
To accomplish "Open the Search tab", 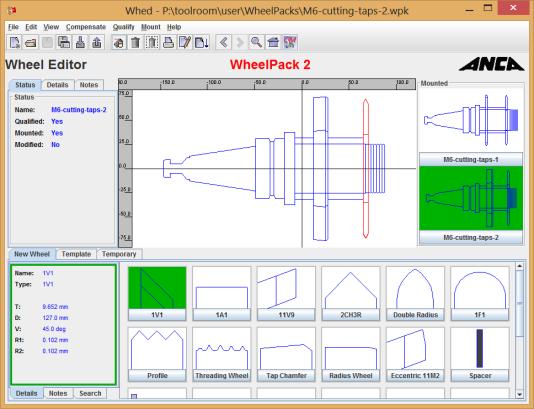I will coord(90,393).
